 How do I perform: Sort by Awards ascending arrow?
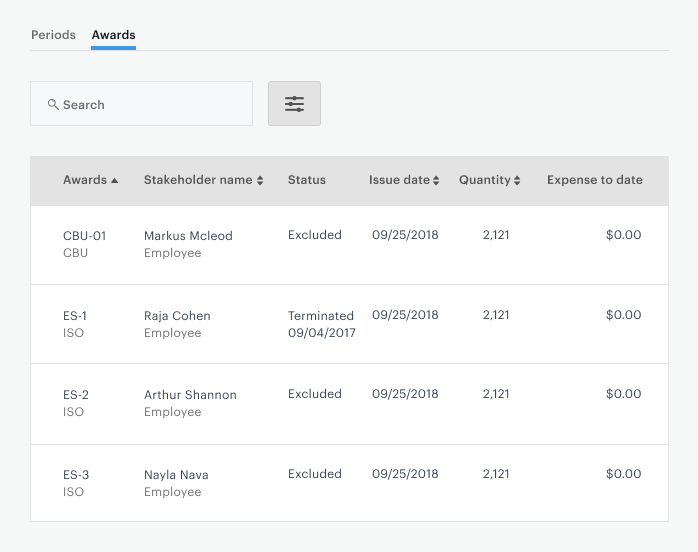coord(114,180)
